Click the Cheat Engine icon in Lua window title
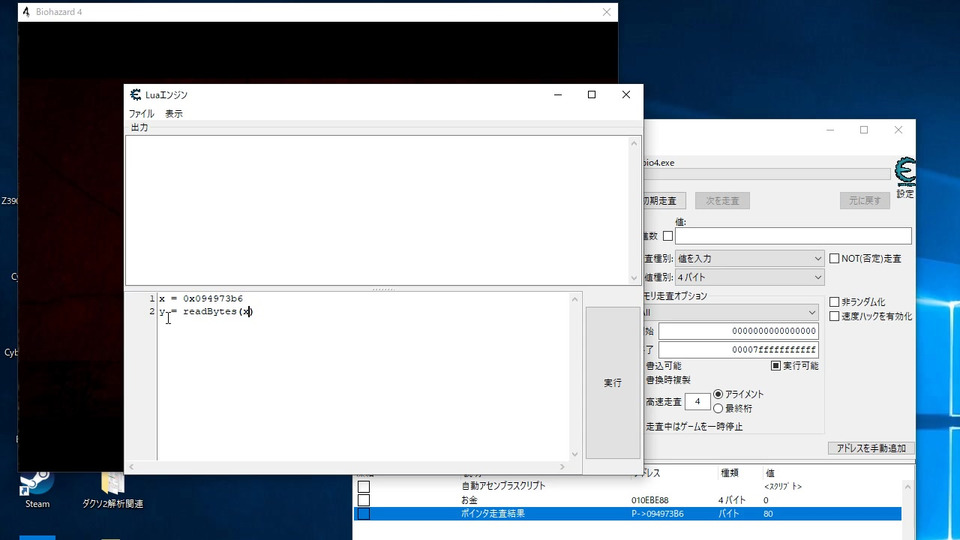 pos(135,95)
